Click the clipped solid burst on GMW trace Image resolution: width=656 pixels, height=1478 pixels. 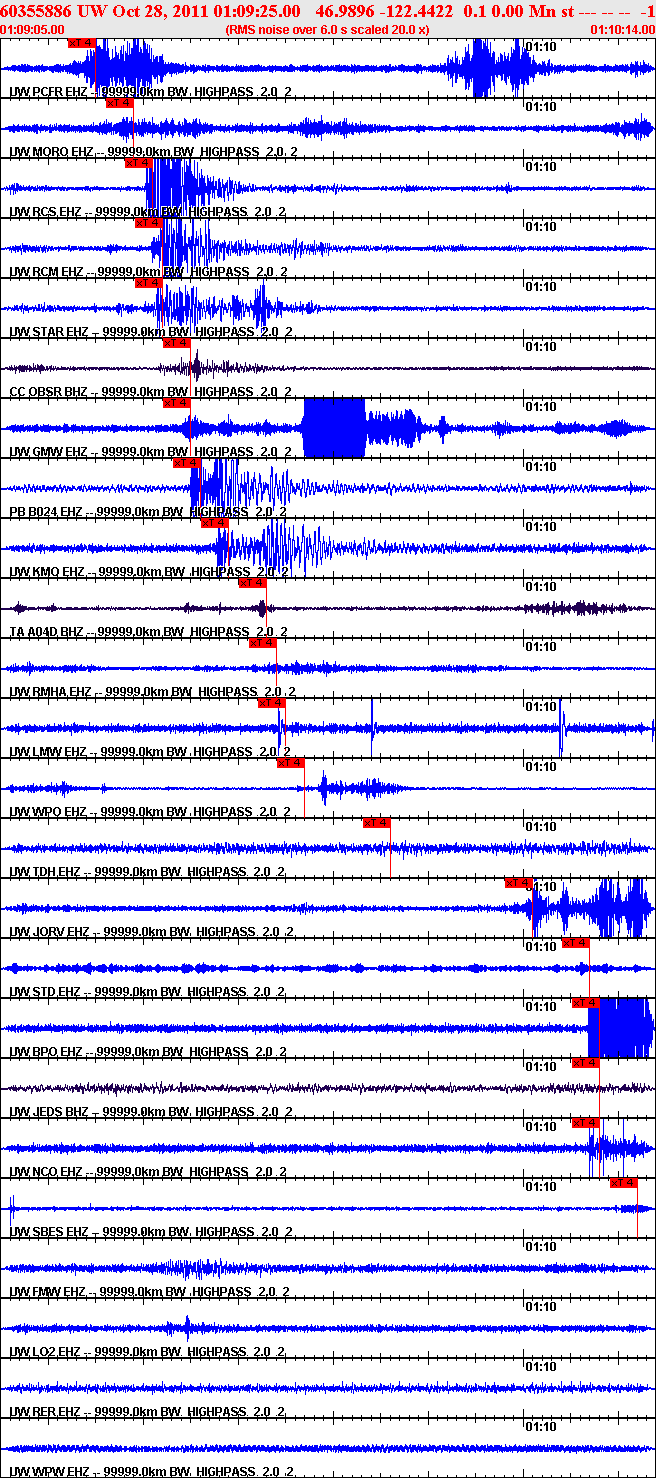coord(334,428)
